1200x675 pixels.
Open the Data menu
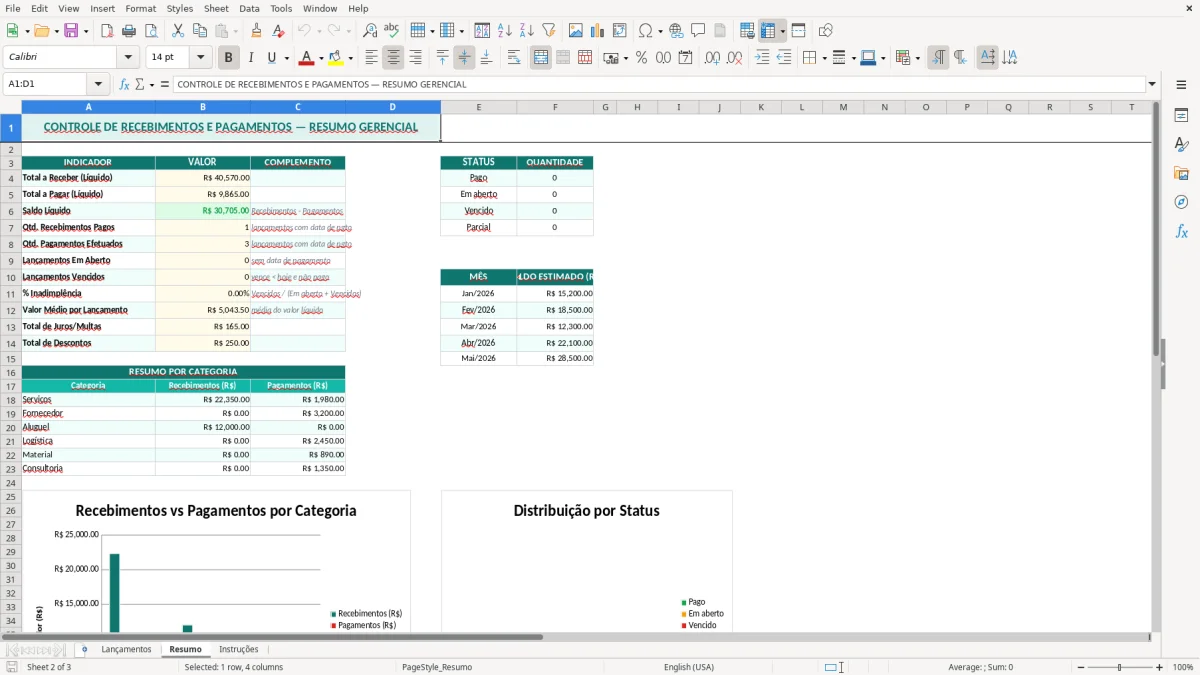(249, 8)
